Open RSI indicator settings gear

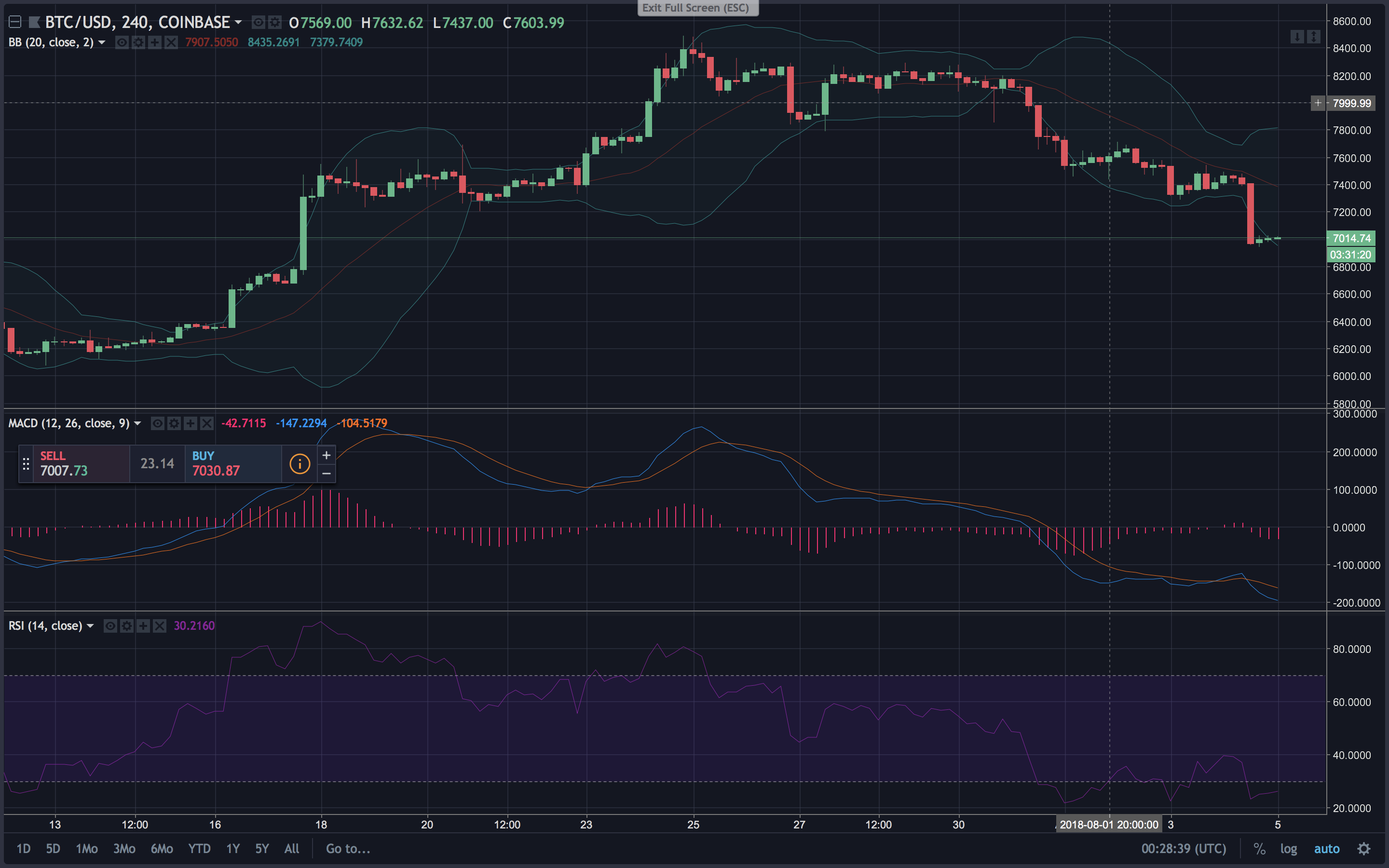pyautogui.click(x=127, y=626)
